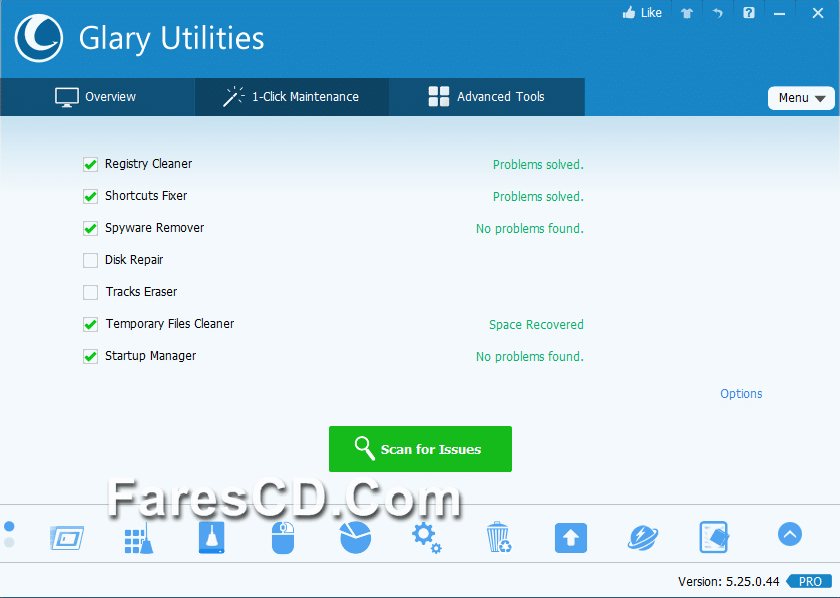Open Process Manager gears dock icon
Image resolution: width=840 pixels, height=598 pixels.
[427, 538]
